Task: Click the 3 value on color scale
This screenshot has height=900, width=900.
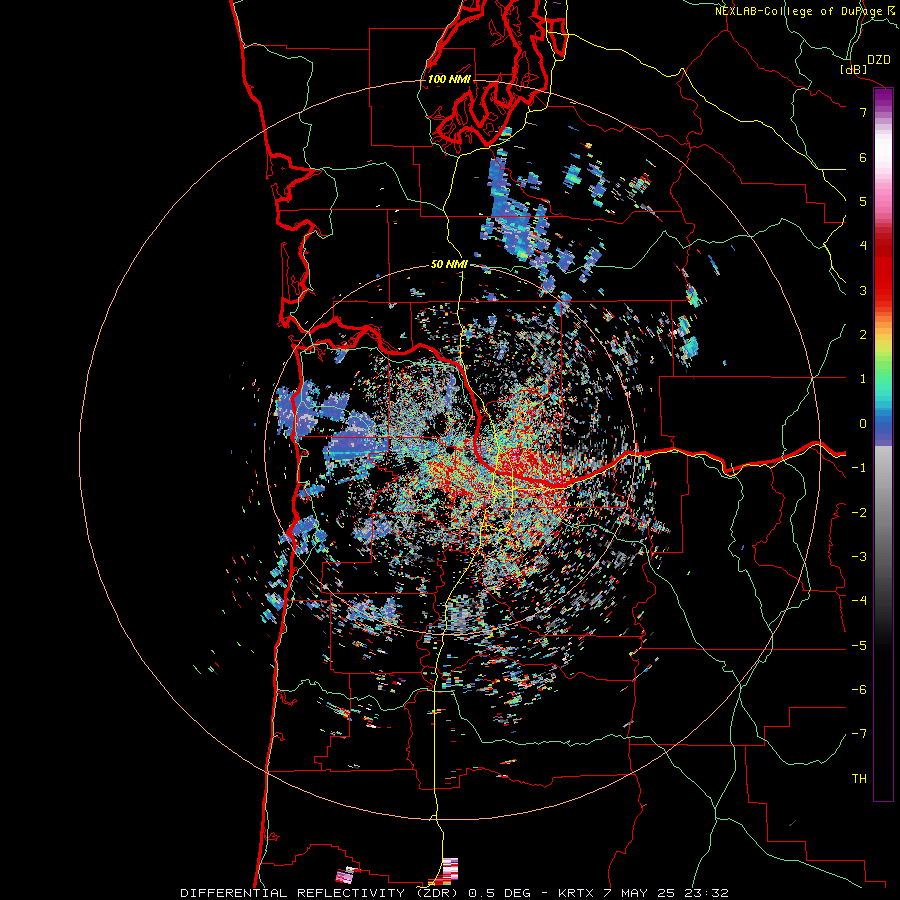Action: (863, 290)
